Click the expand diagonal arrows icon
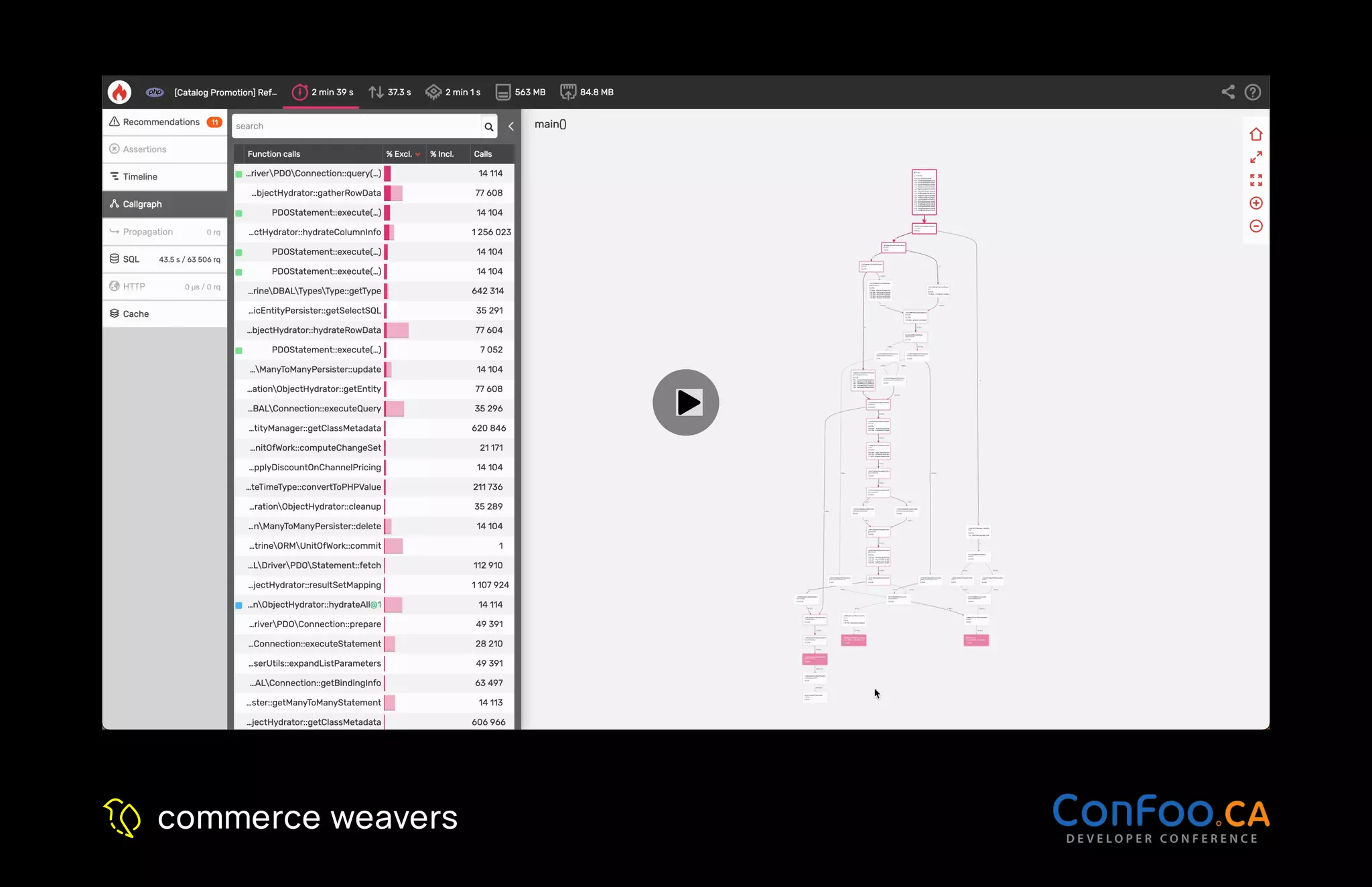The width and height of the screenshot is (1372, 887). 1255,157
